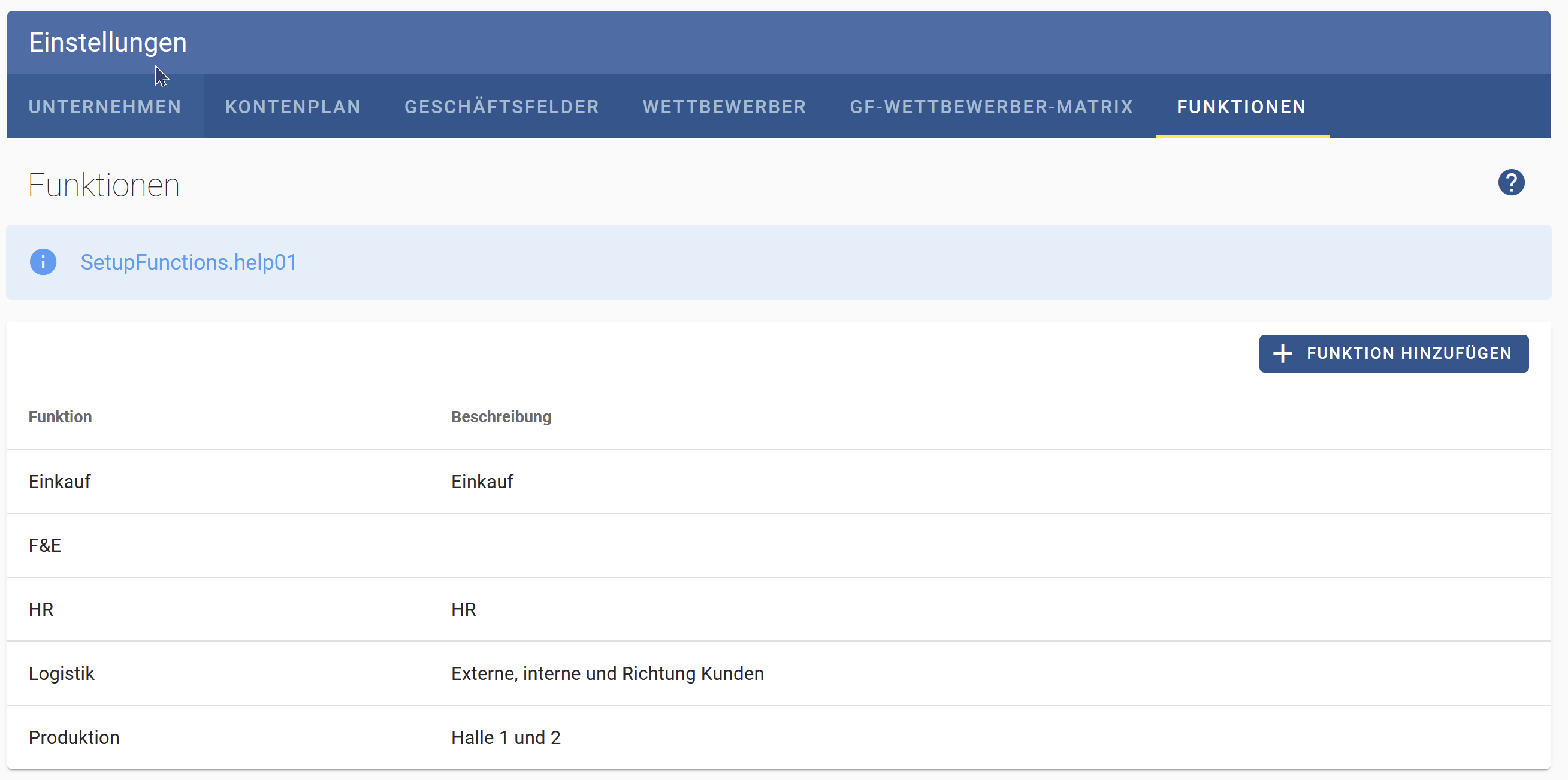Click the HR description cell

click(464, 610)
